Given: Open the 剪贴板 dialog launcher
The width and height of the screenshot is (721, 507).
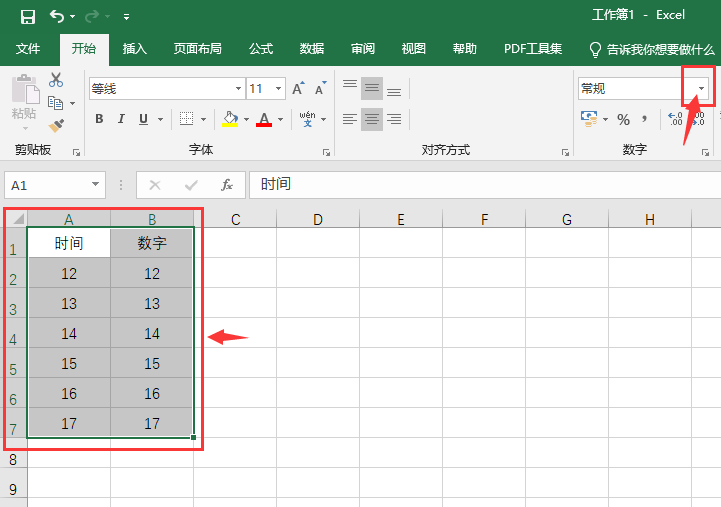Looking at the screenshot, I should (76, 152).
